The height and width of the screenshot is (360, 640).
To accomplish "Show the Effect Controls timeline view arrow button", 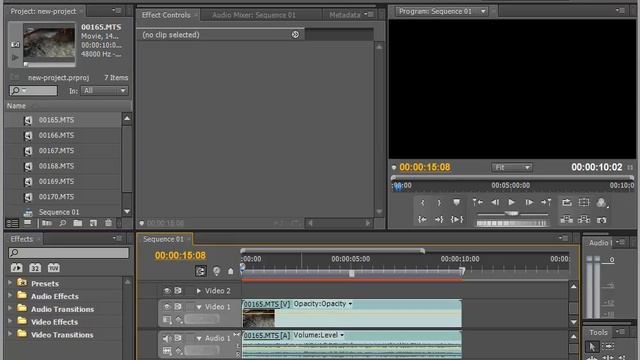I will [x=295, y=35].
